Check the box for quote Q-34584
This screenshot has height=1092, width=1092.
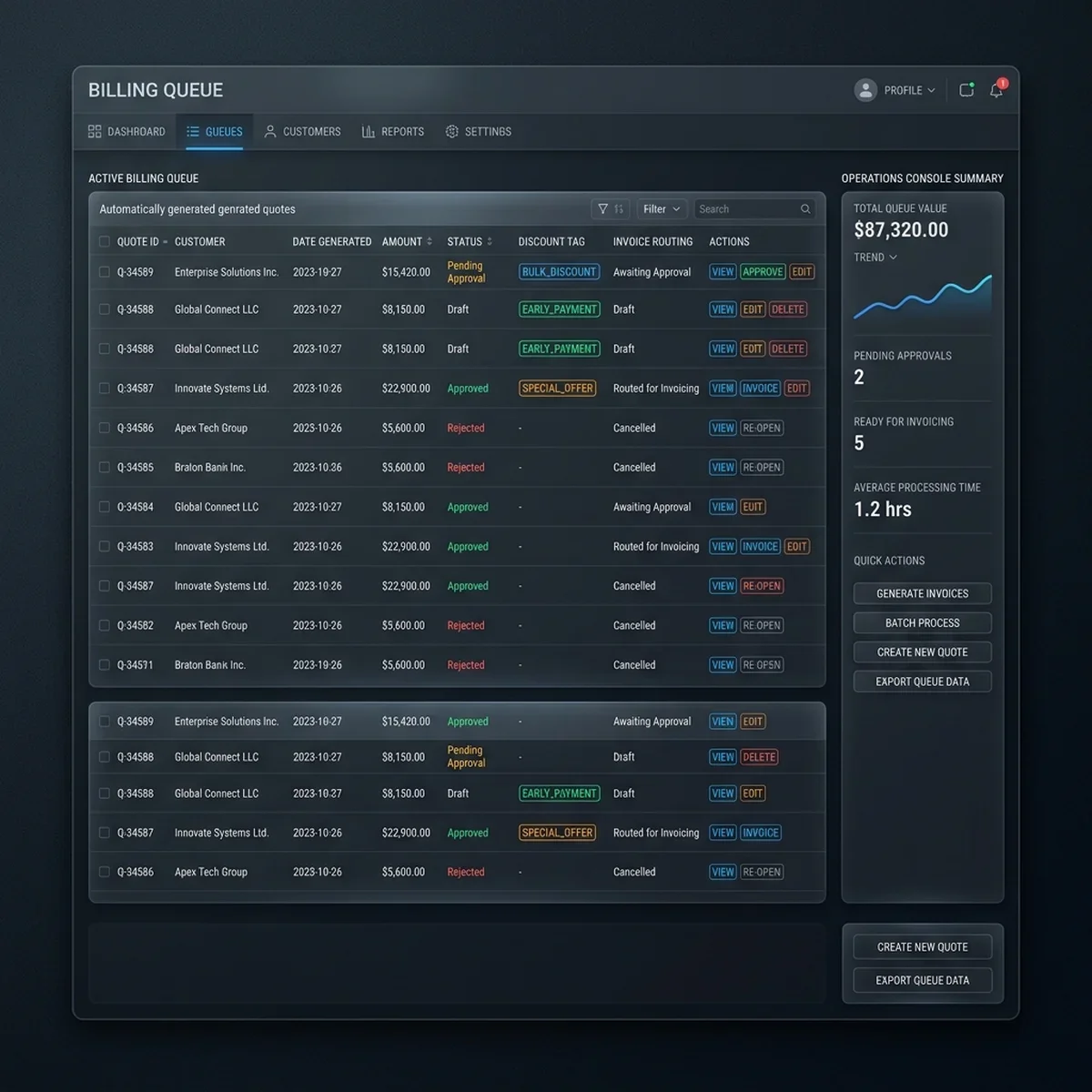coord(104,507)
